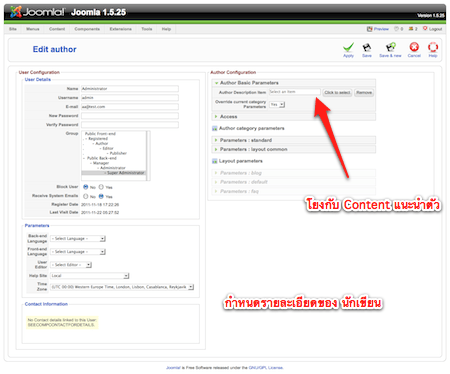
Task: Select Manager in the Group list
Action: tap(101, 163)
